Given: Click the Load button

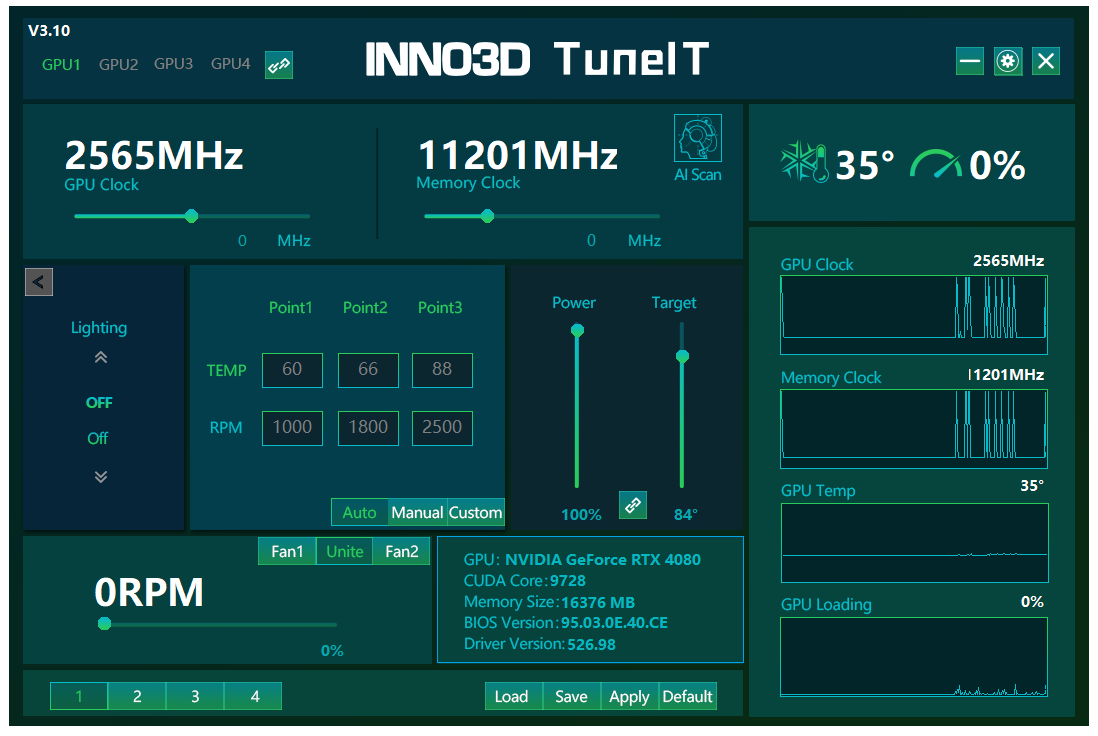Looking at the screenshot, I should [x=514, y=697].
